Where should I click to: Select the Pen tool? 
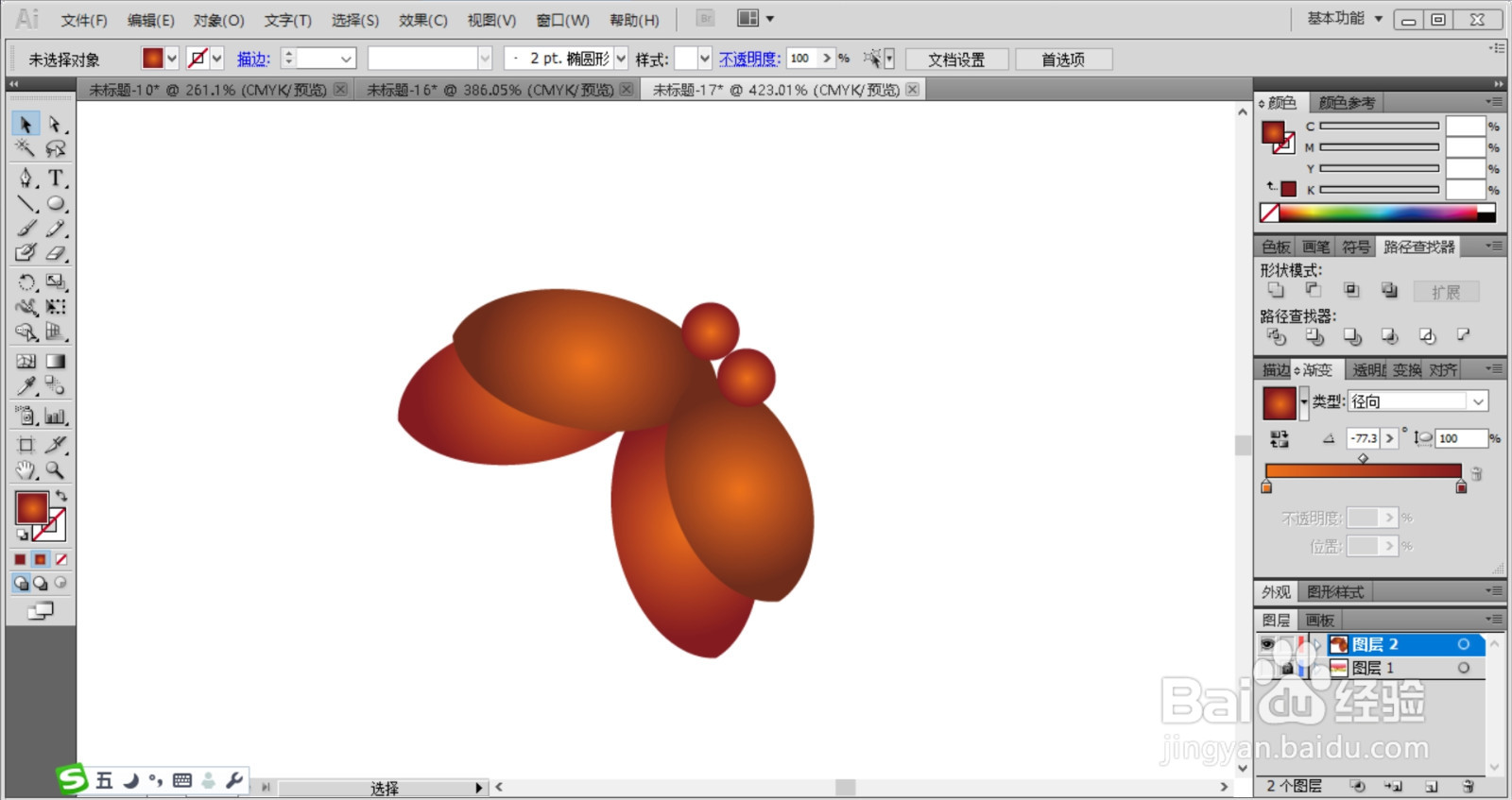26,178
